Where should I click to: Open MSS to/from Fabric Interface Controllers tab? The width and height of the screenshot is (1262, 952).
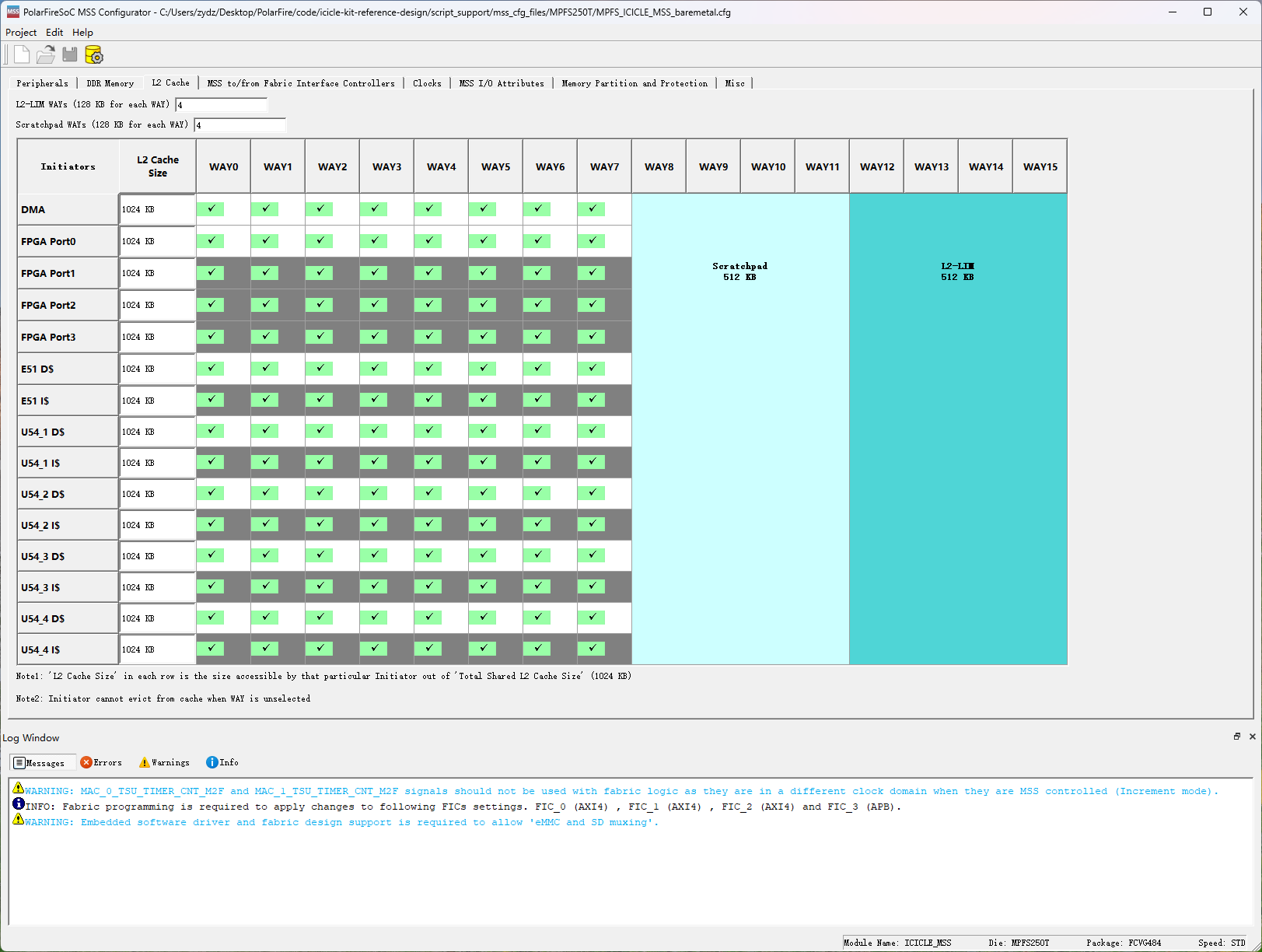pyautogui.click(x=301, y=83)
